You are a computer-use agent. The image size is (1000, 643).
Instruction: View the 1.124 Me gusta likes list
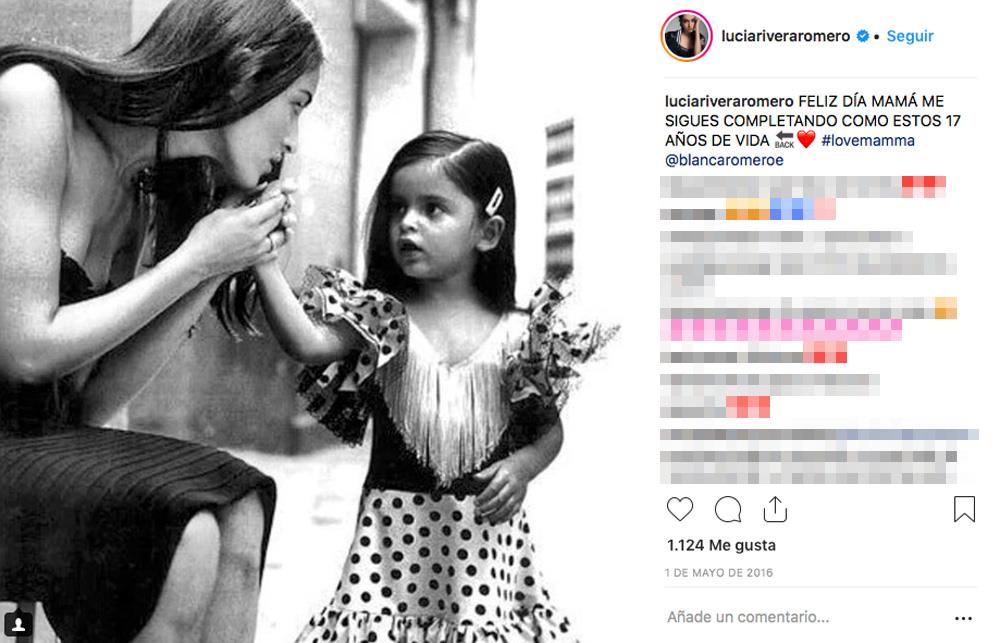click(721, 545)
